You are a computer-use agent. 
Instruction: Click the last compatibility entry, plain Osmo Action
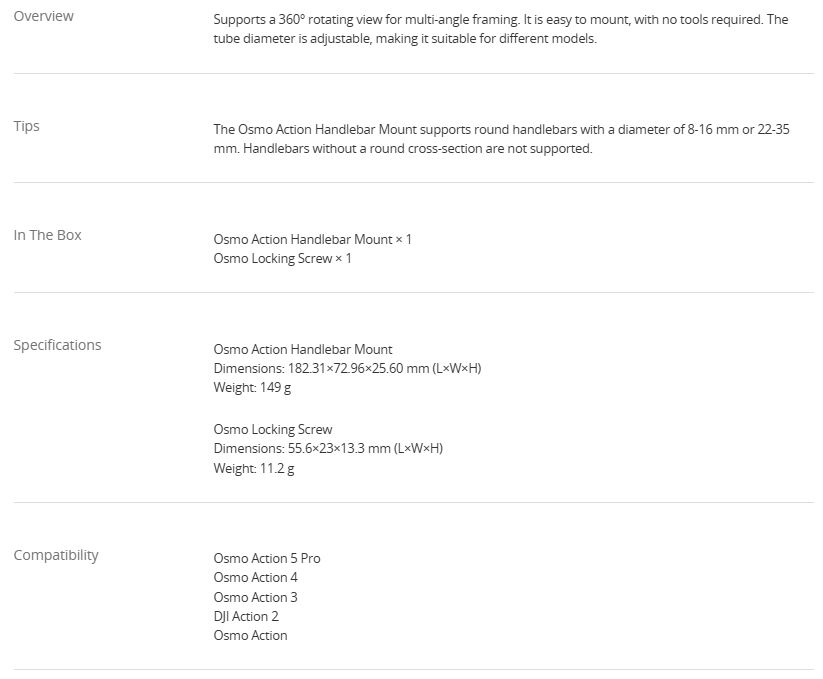(250, 635)
